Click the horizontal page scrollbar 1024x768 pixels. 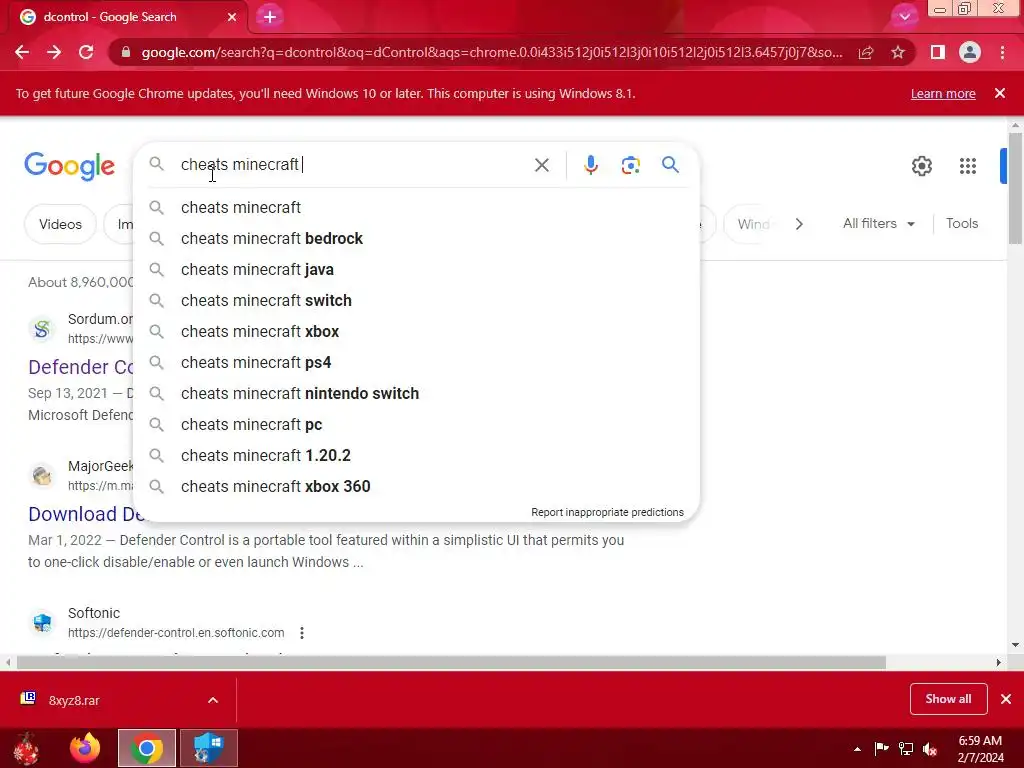point(451,662)
